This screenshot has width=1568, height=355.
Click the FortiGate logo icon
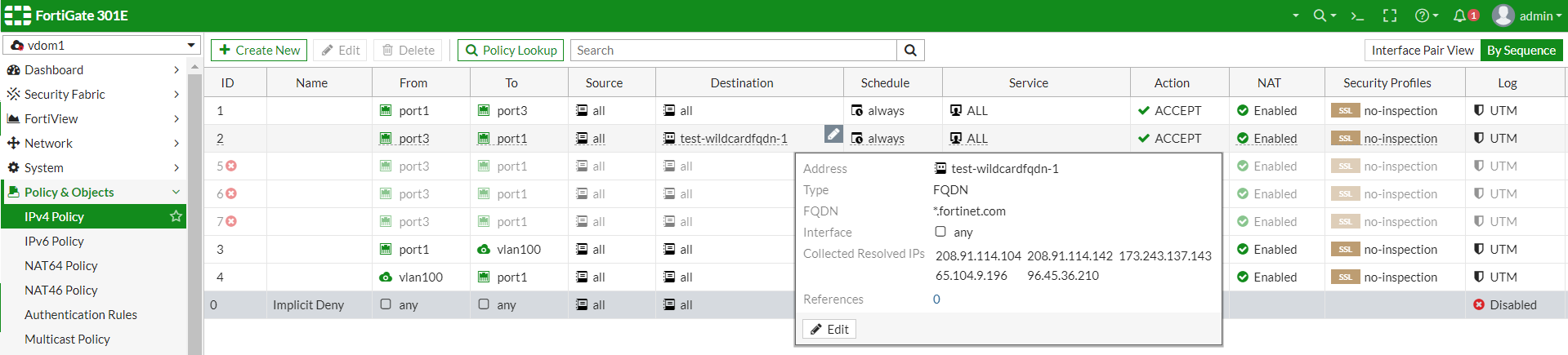(17, 16)
